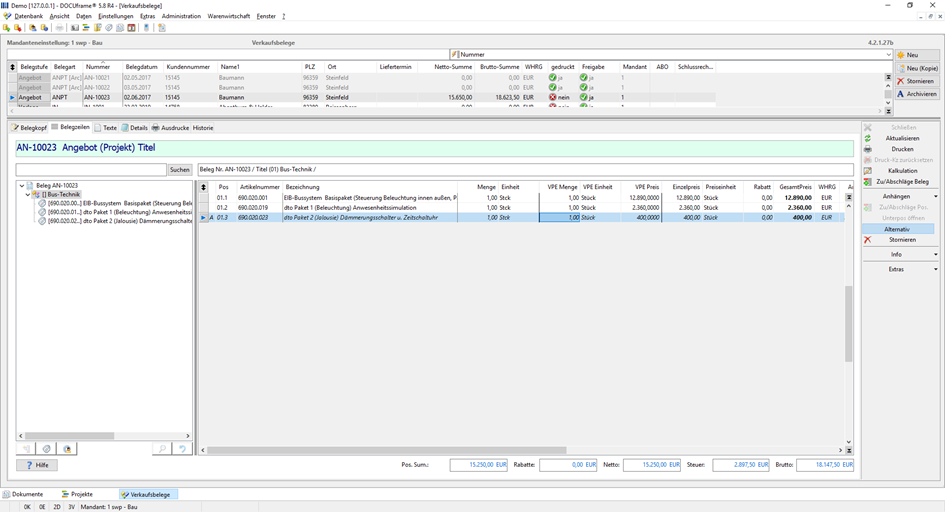Select position row 01.2 dto Paket 1
The width and height of the screenshot is (945, 512).
[521, 207]
